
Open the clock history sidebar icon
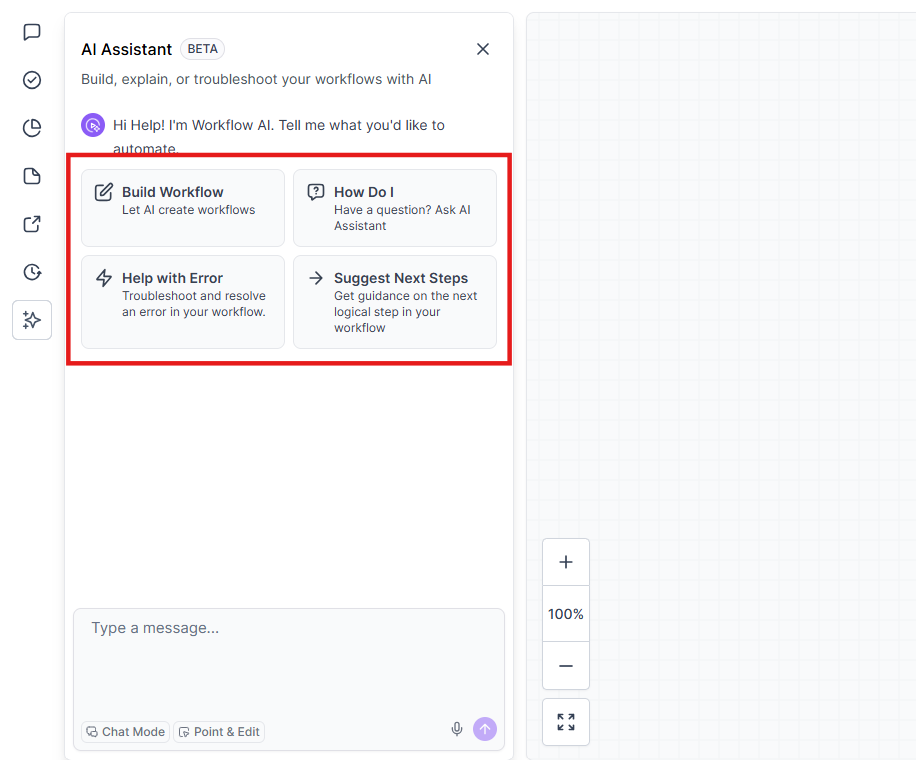[32, 272]
